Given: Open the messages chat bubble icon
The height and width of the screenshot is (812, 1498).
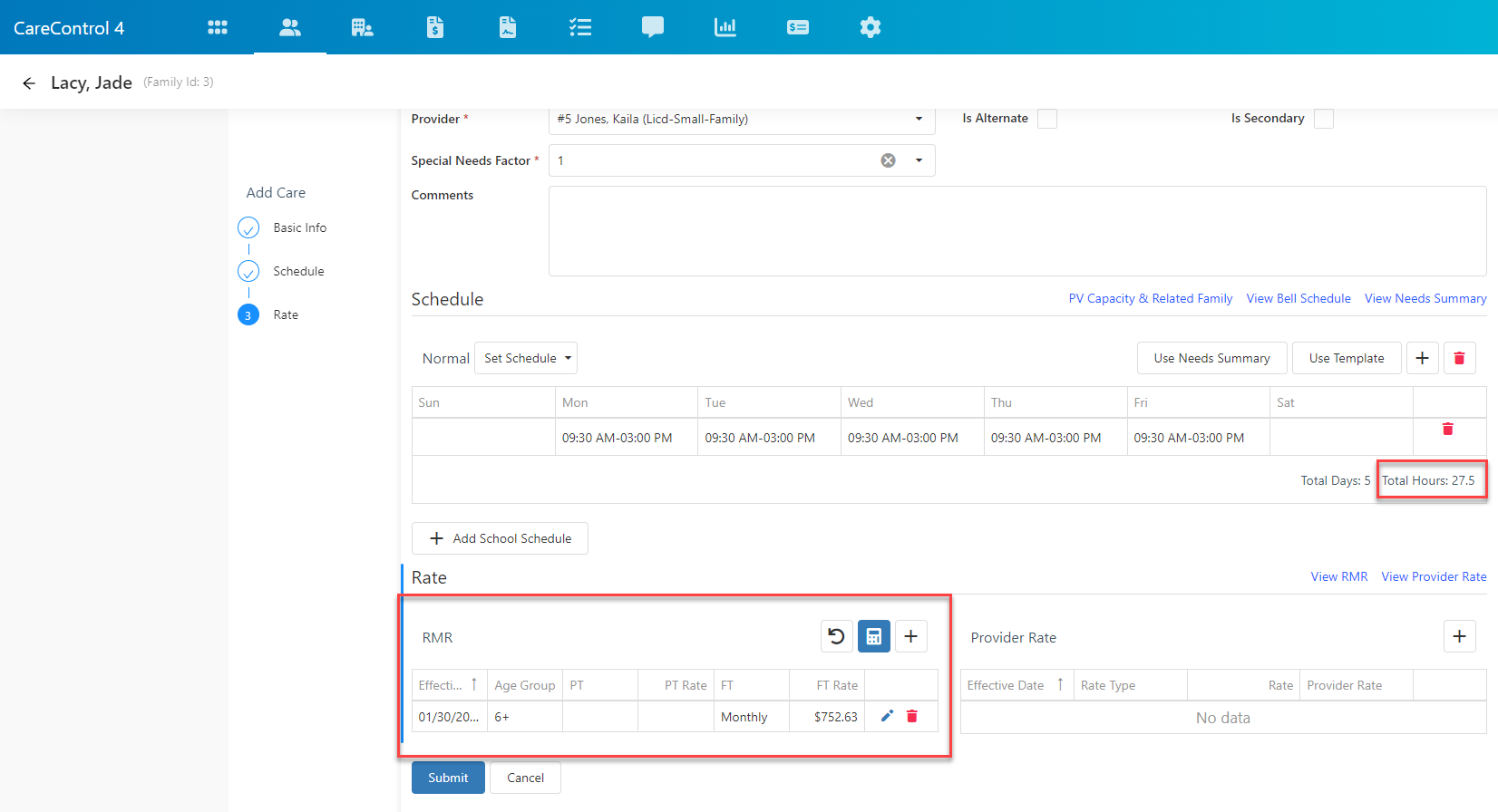Looking at the screenshot, I should click(653, 27).
